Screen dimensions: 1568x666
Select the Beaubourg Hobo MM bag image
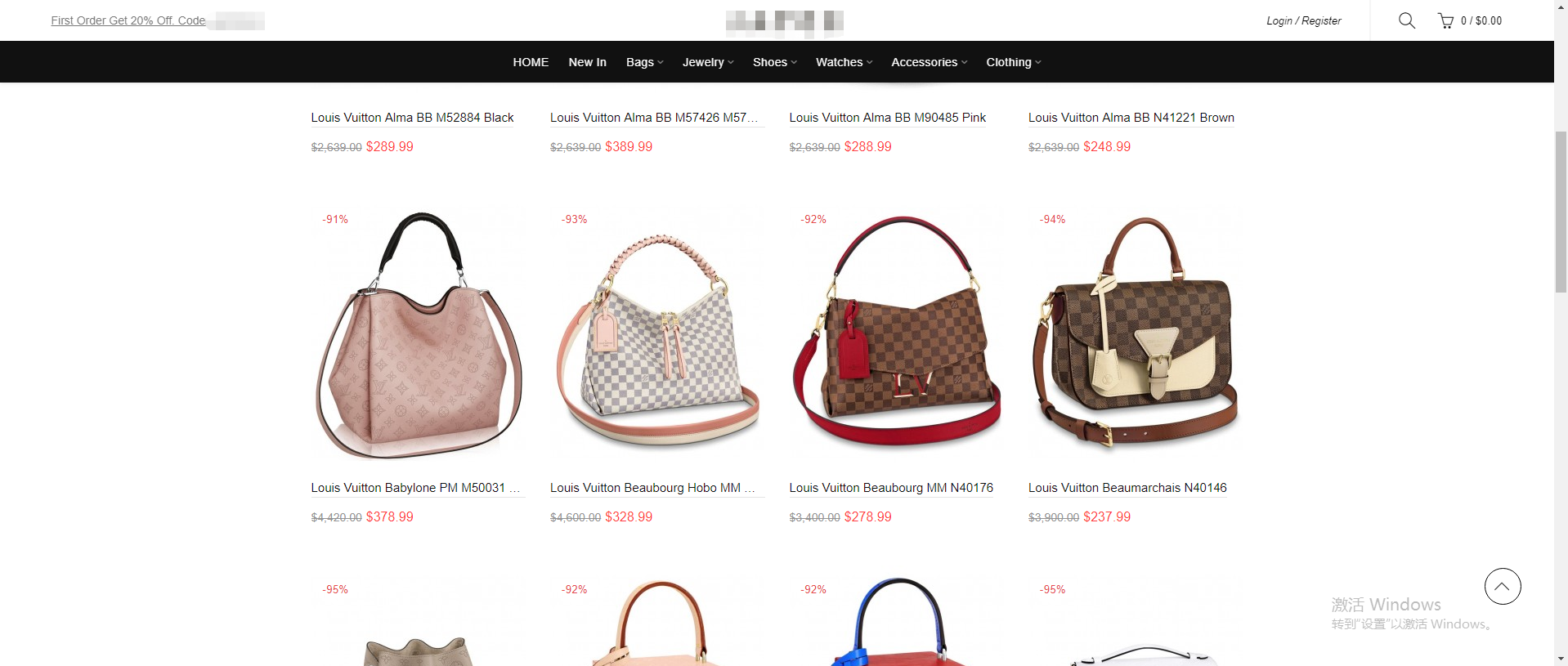click(x=657, y=335)
